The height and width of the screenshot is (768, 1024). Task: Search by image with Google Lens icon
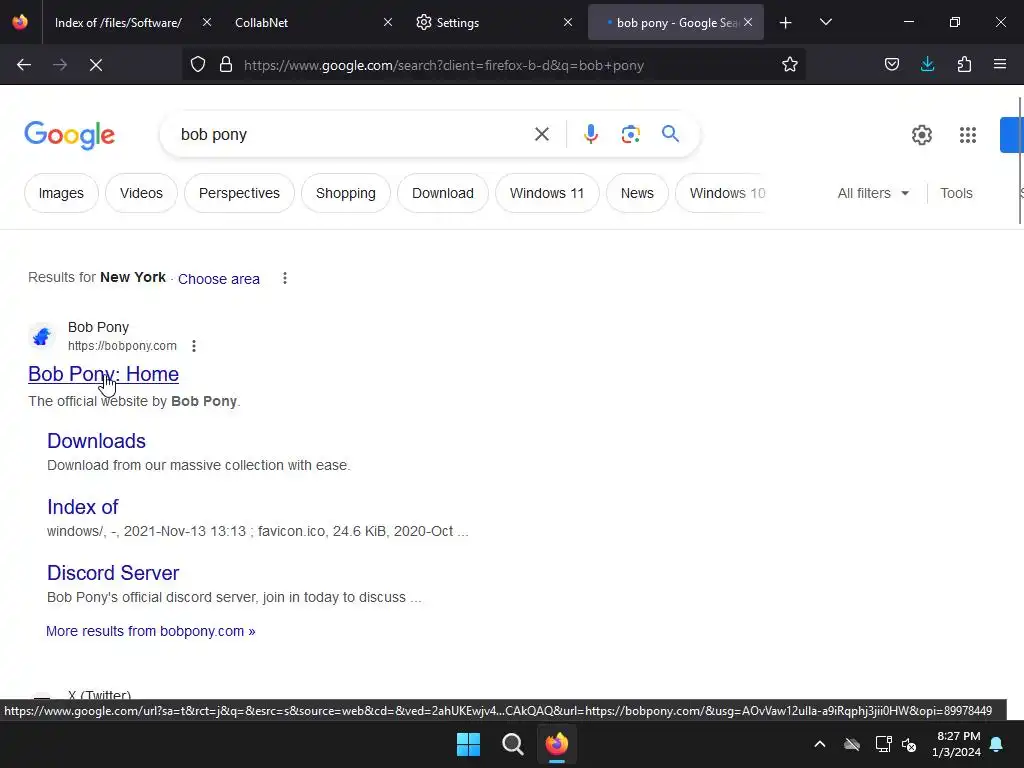tap(630, 134)
